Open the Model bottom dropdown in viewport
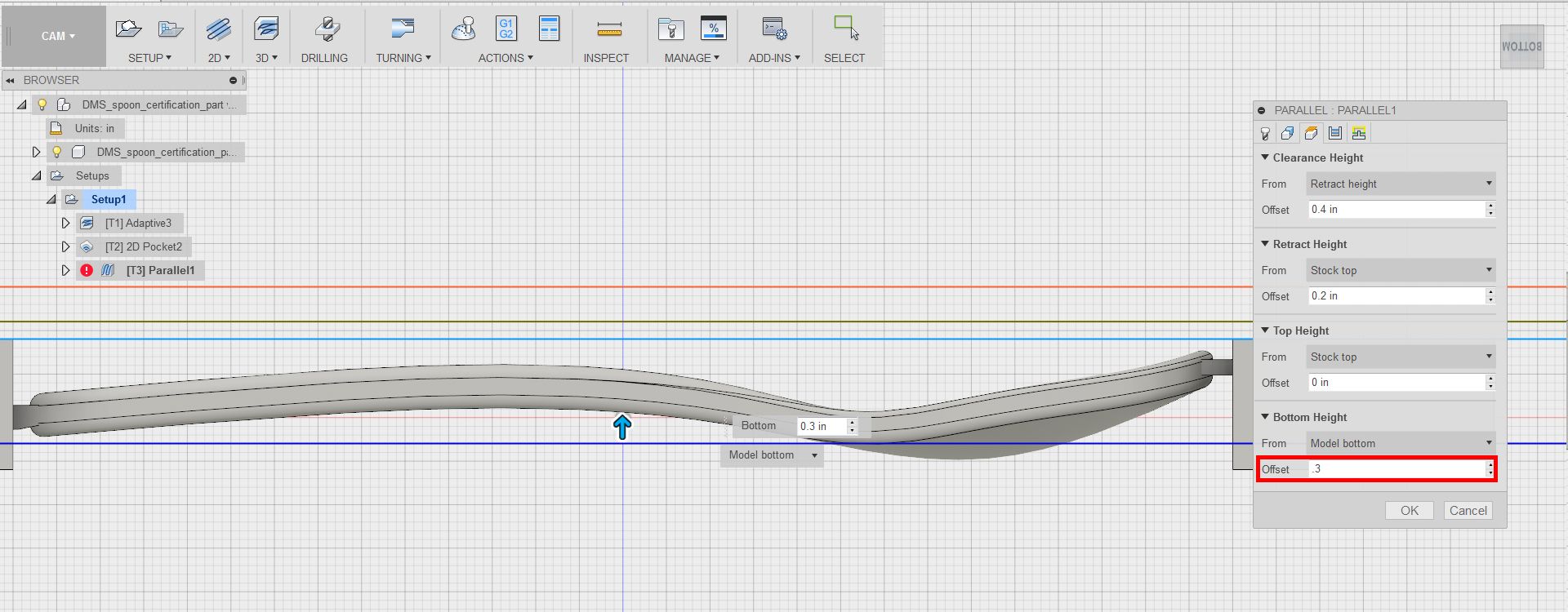The width and height of the screenshot is (1568, 612). (773, 455)
